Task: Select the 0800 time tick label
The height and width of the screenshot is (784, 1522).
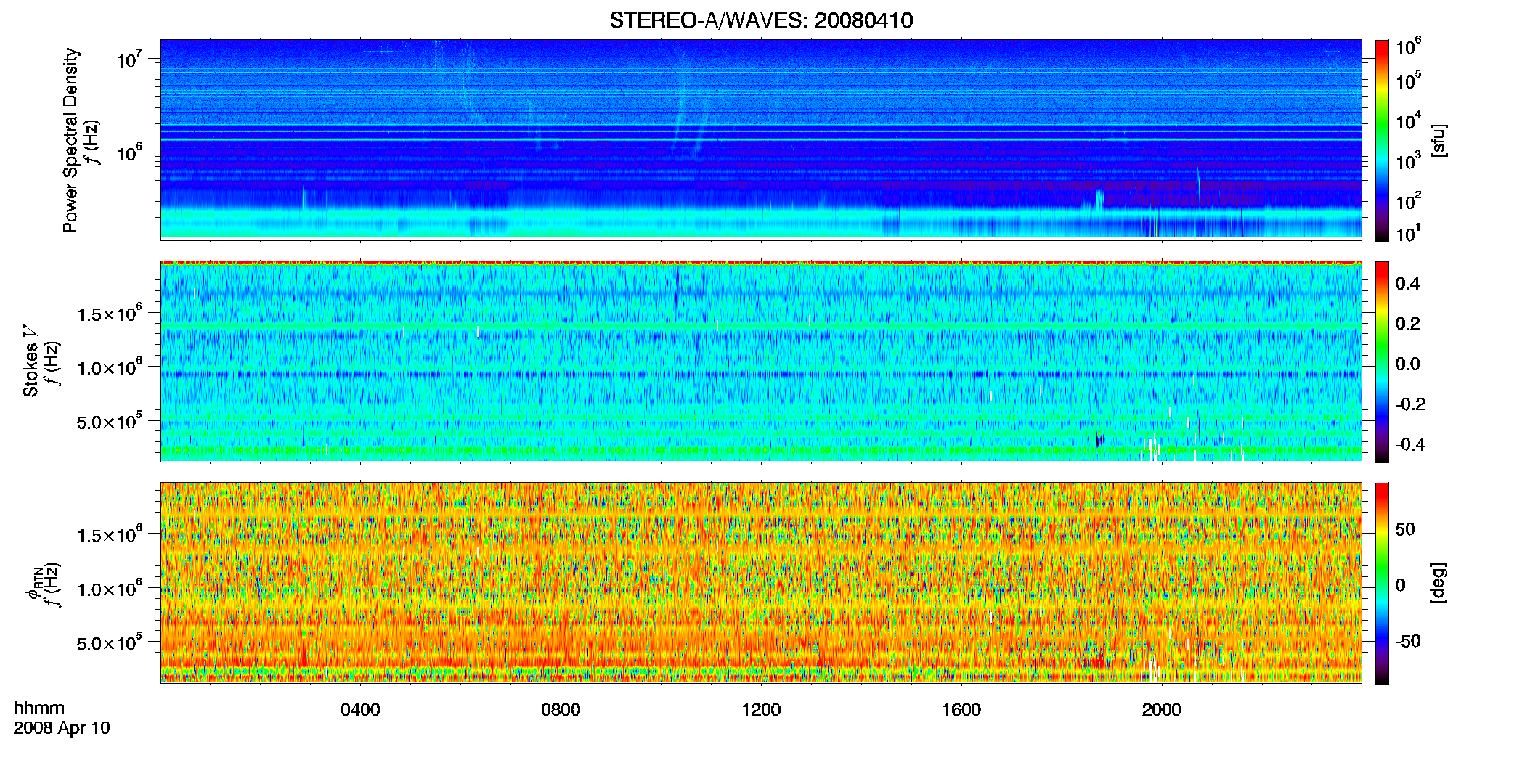Action: coord(561,710)
